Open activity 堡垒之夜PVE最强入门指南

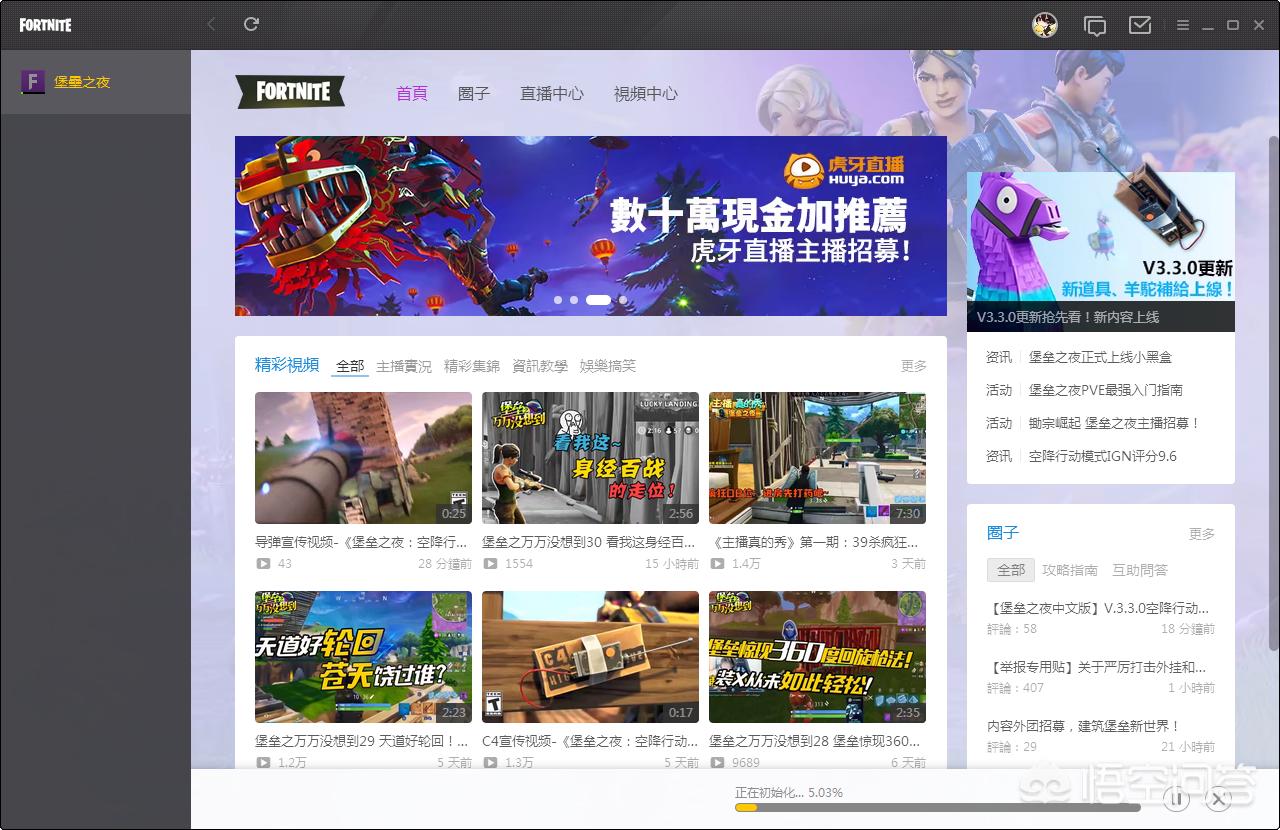1106,390
